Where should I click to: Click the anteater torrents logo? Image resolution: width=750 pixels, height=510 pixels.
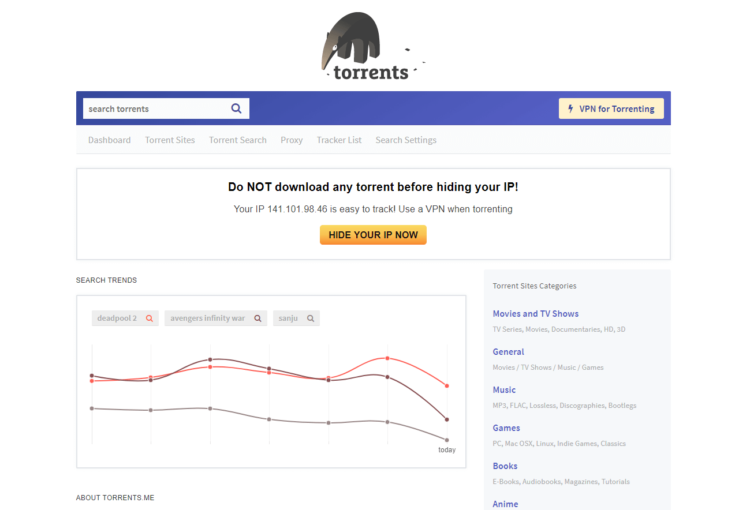[372, 46]
